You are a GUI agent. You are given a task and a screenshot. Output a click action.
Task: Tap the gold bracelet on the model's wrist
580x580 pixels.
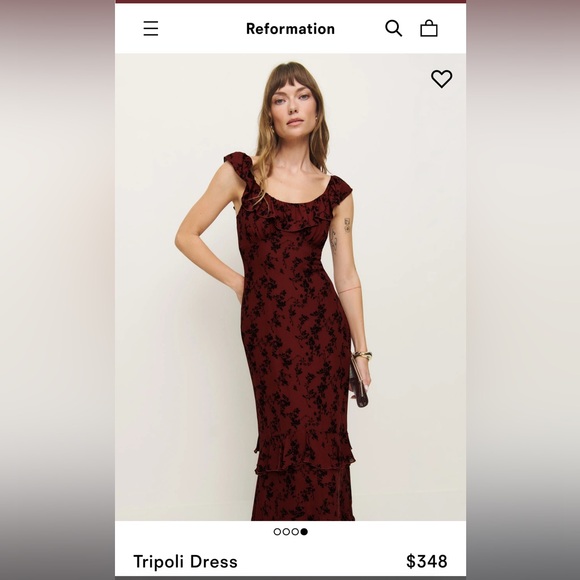362,356
